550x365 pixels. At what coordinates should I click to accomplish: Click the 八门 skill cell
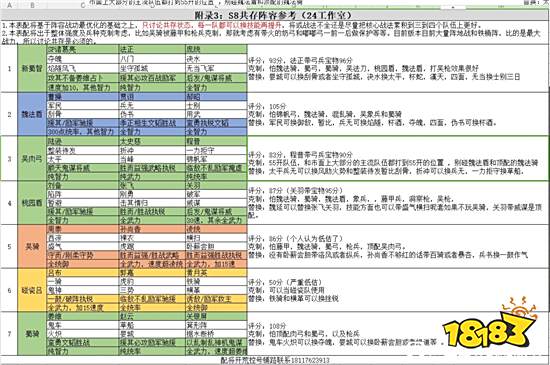152,59
